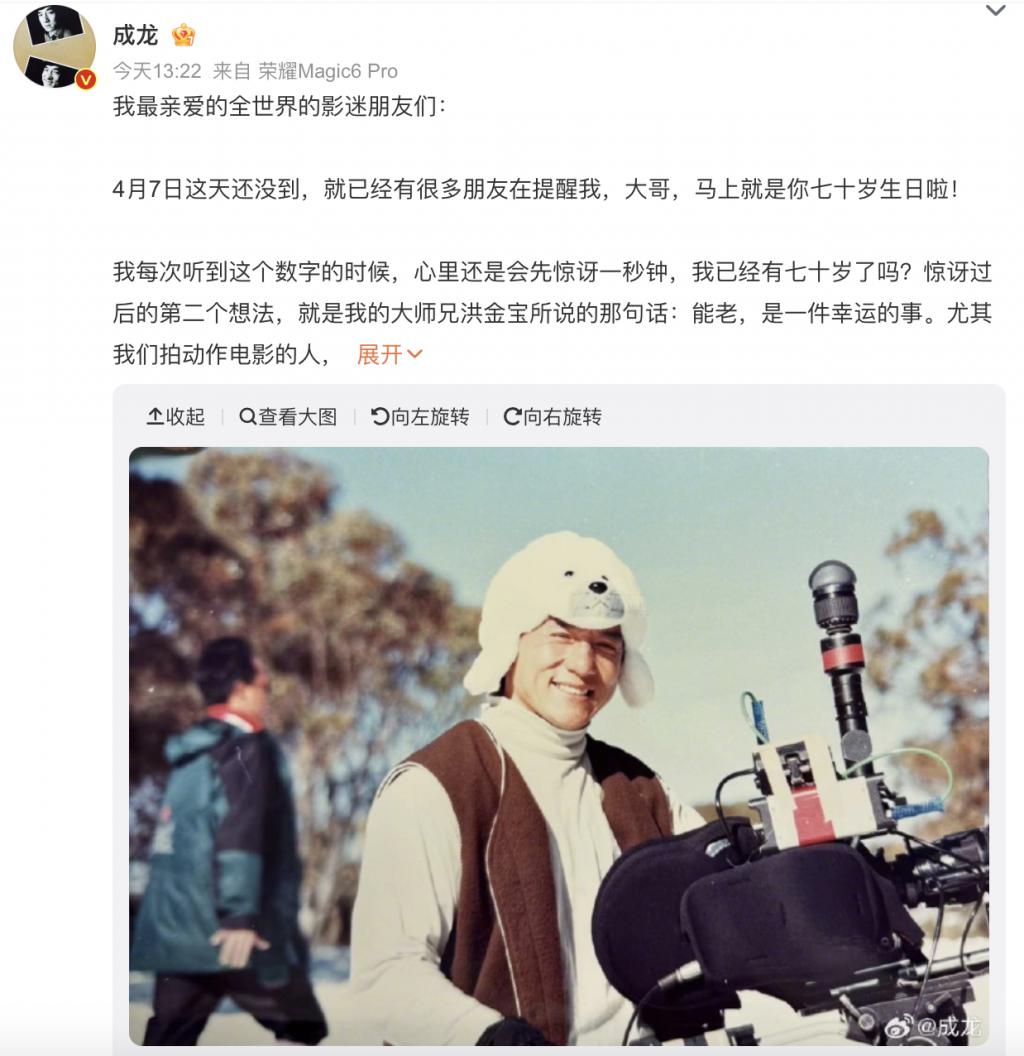This screenshot has height=1056, width=1024.
Task: Open the post options chevron menu
Action: click(996, 10)
